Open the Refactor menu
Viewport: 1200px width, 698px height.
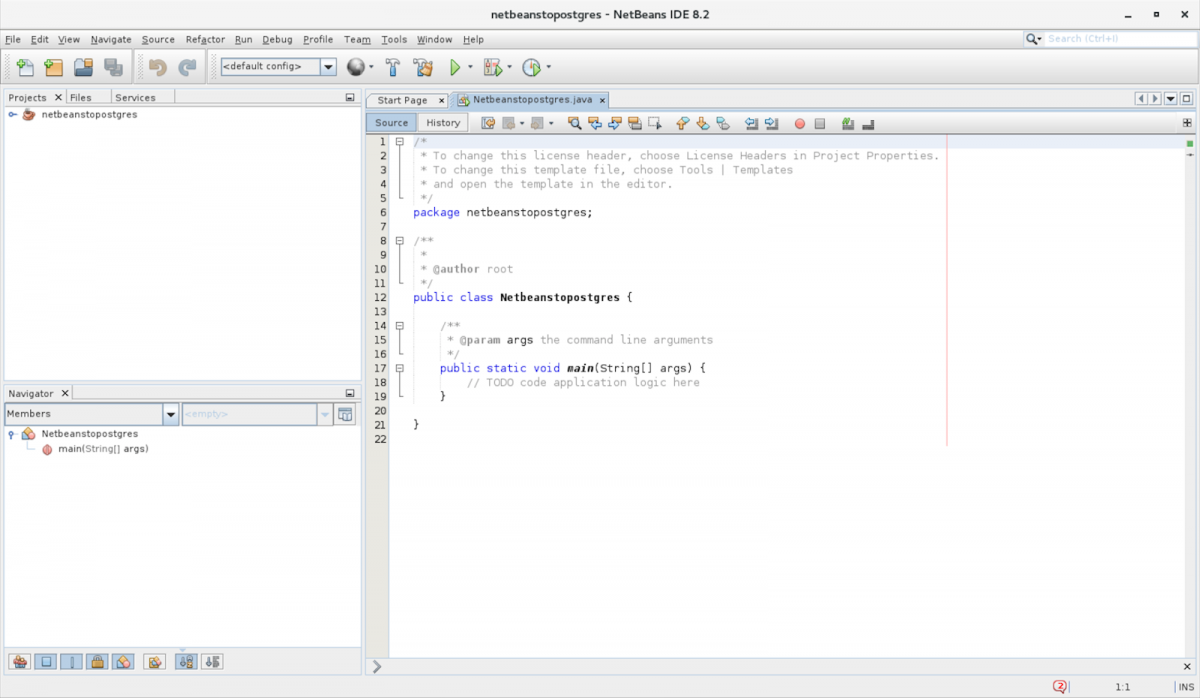tap(205, 40)
